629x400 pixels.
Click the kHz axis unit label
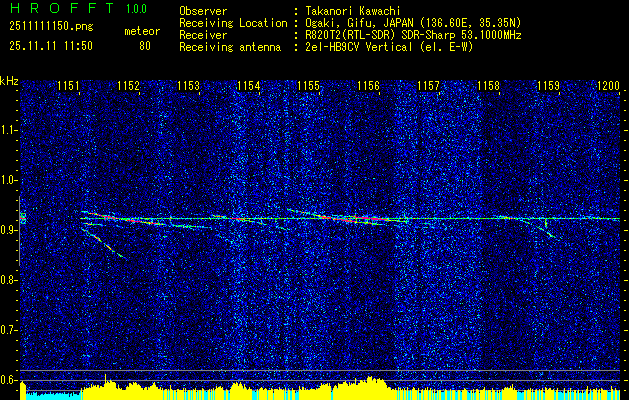pyautogui.click(x=9, y=81)
